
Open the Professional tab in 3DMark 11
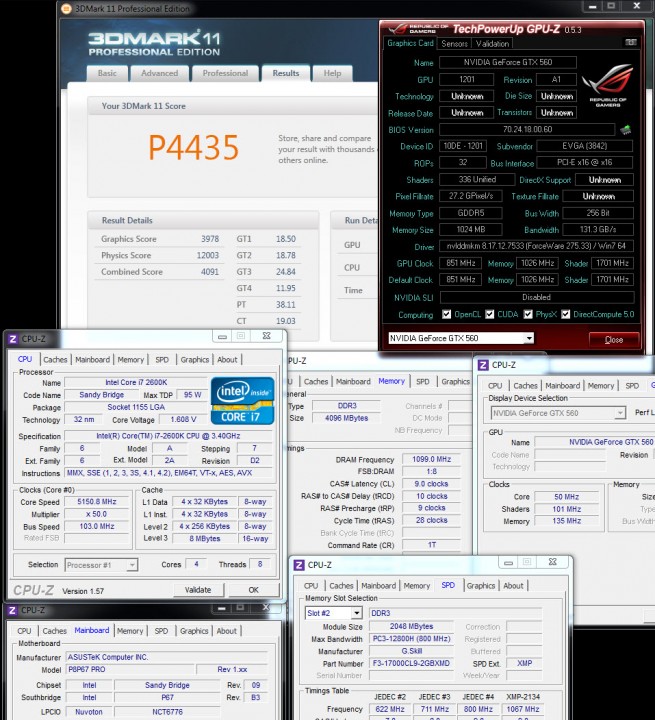225,73
